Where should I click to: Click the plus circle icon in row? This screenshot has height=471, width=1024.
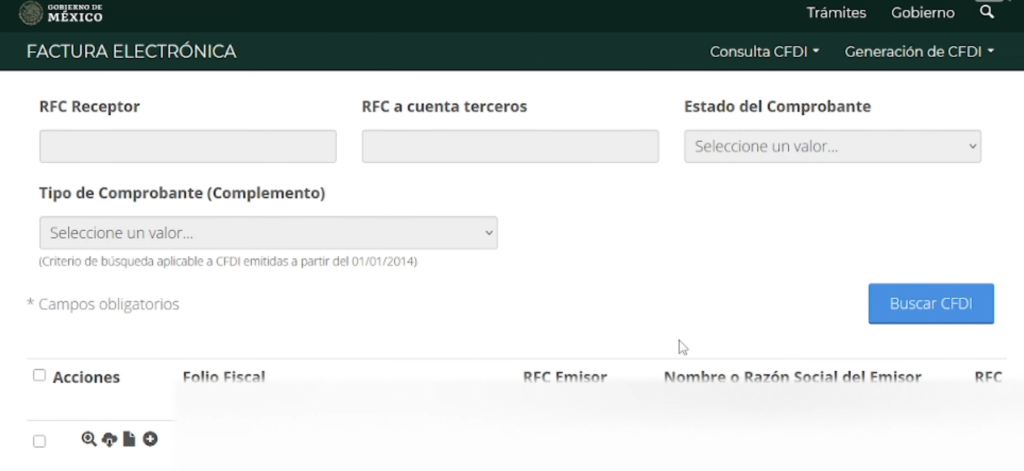[150, 439]
